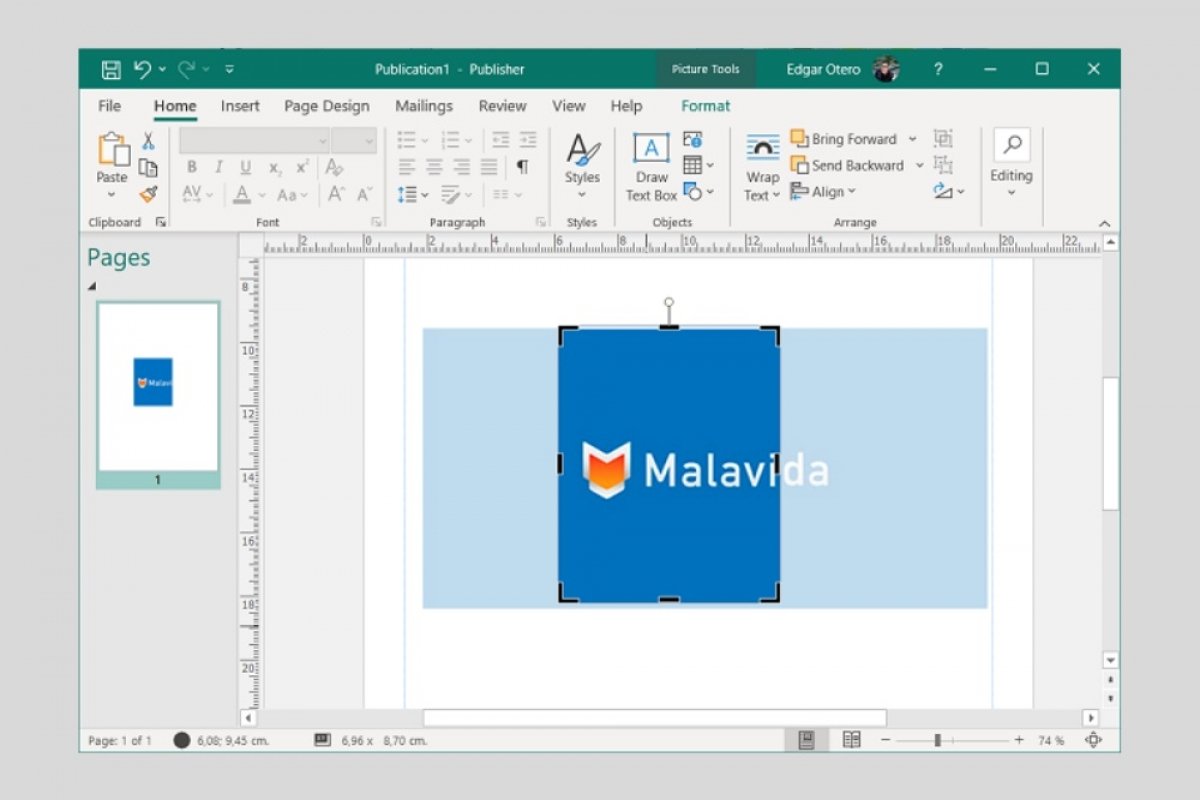Undo the last action
Screen dimensions: 1200x800
[143, 69]
